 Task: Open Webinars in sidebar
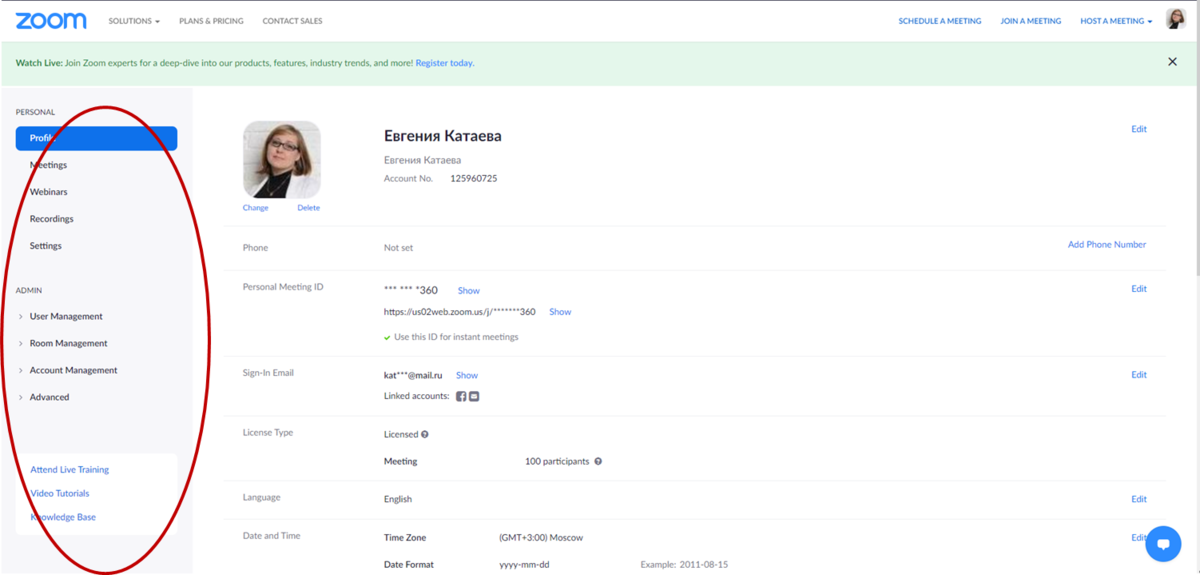pos(48,192)
